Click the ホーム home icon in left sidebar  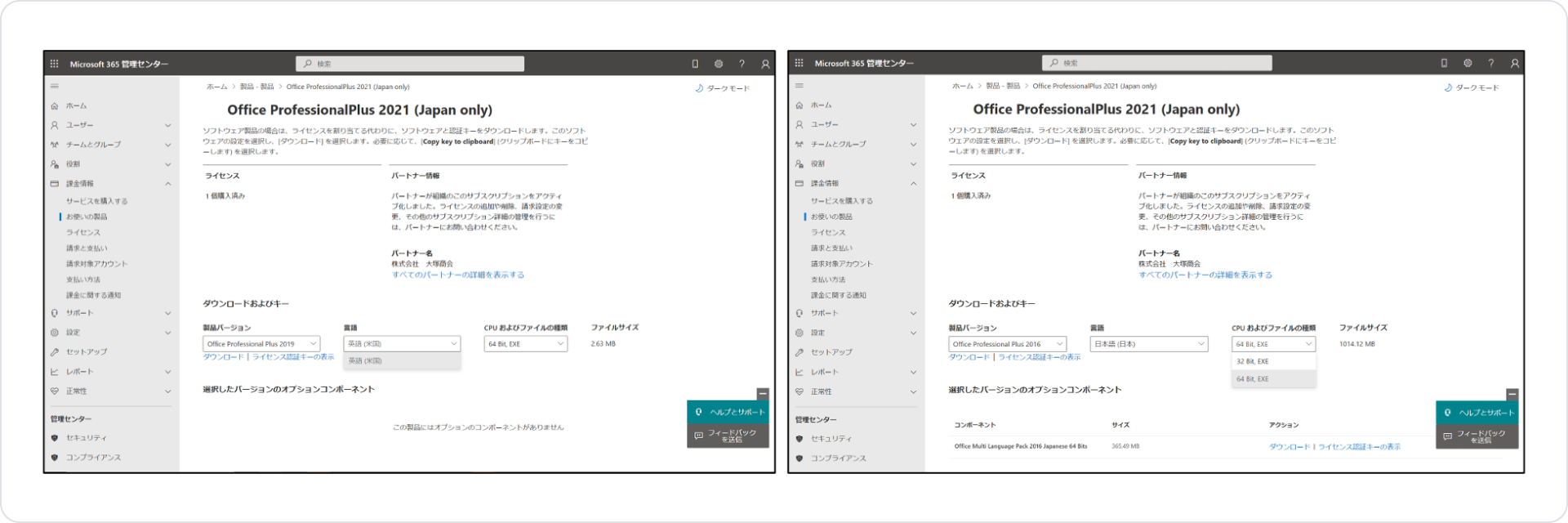55,106
